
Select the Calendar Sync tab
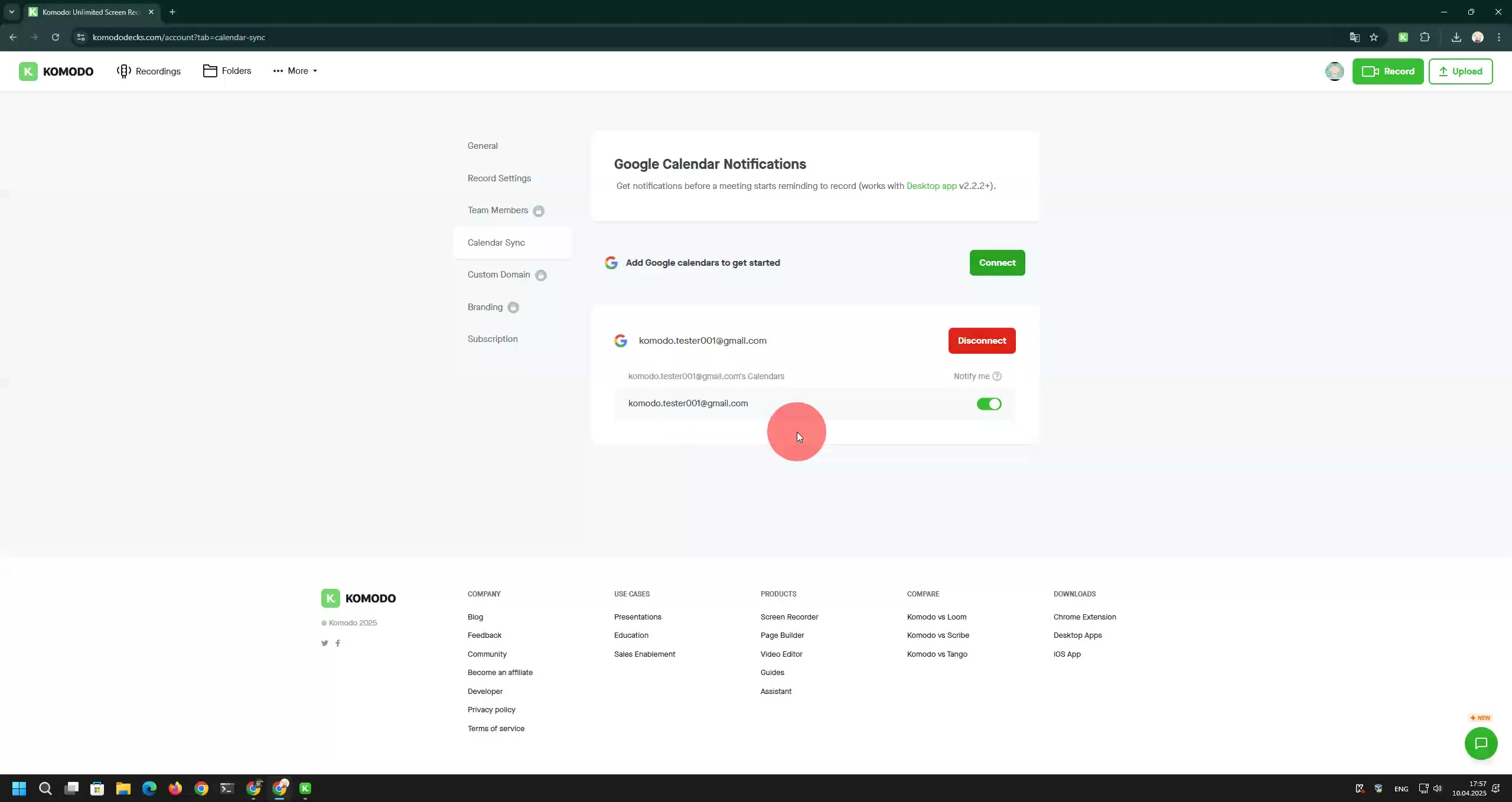tap(512, 243)
